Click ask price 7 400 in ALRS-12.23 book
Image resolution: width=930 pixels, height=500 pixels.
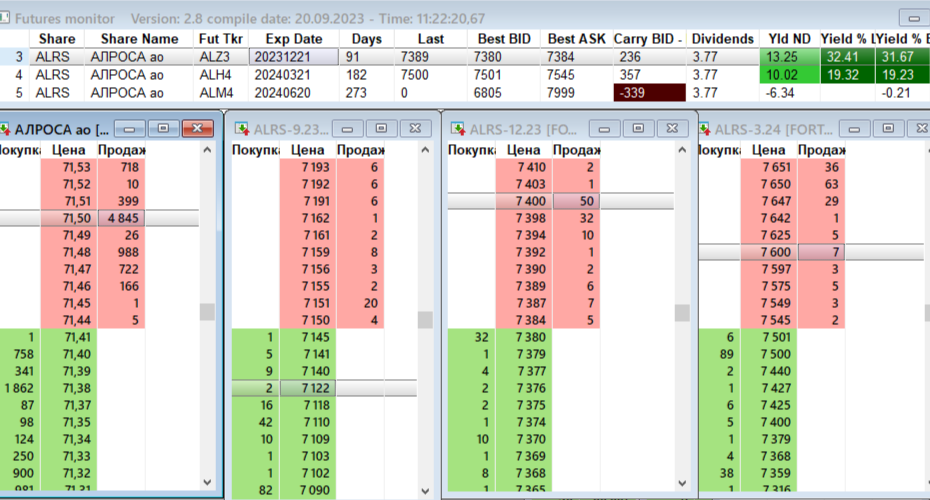click(x=524, y=201)
